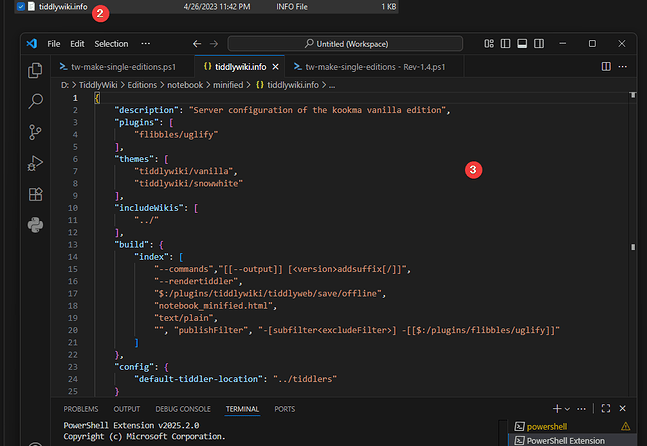Open Run and Debug view
The height and width of the screenshot is (446, 647).
point(35,163)
